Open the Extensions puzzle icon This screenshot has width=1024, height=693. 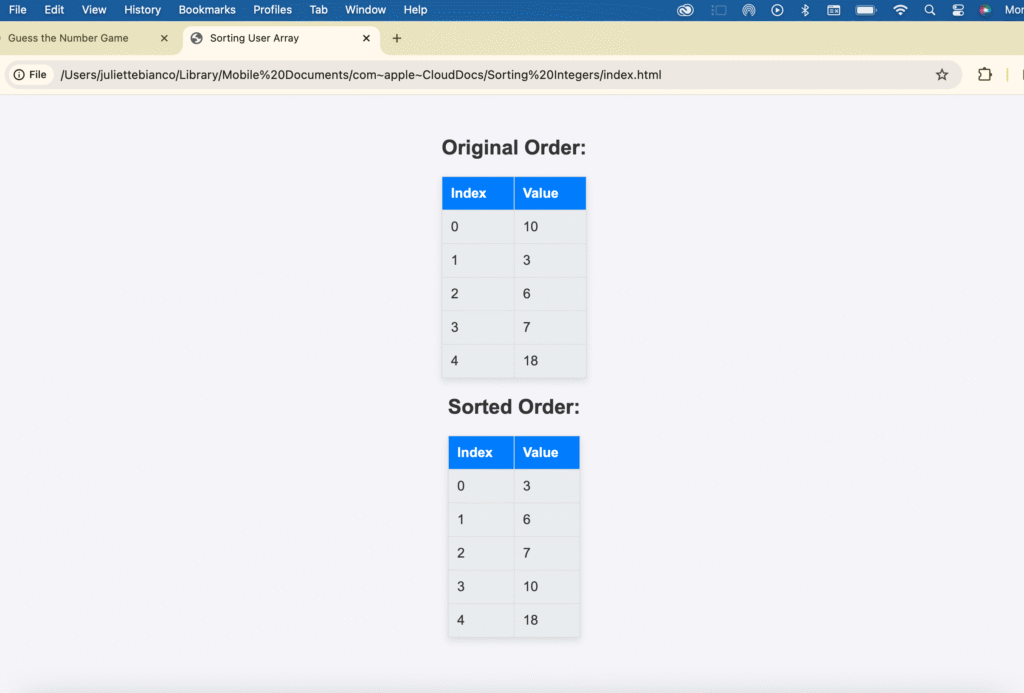[985, 75]
